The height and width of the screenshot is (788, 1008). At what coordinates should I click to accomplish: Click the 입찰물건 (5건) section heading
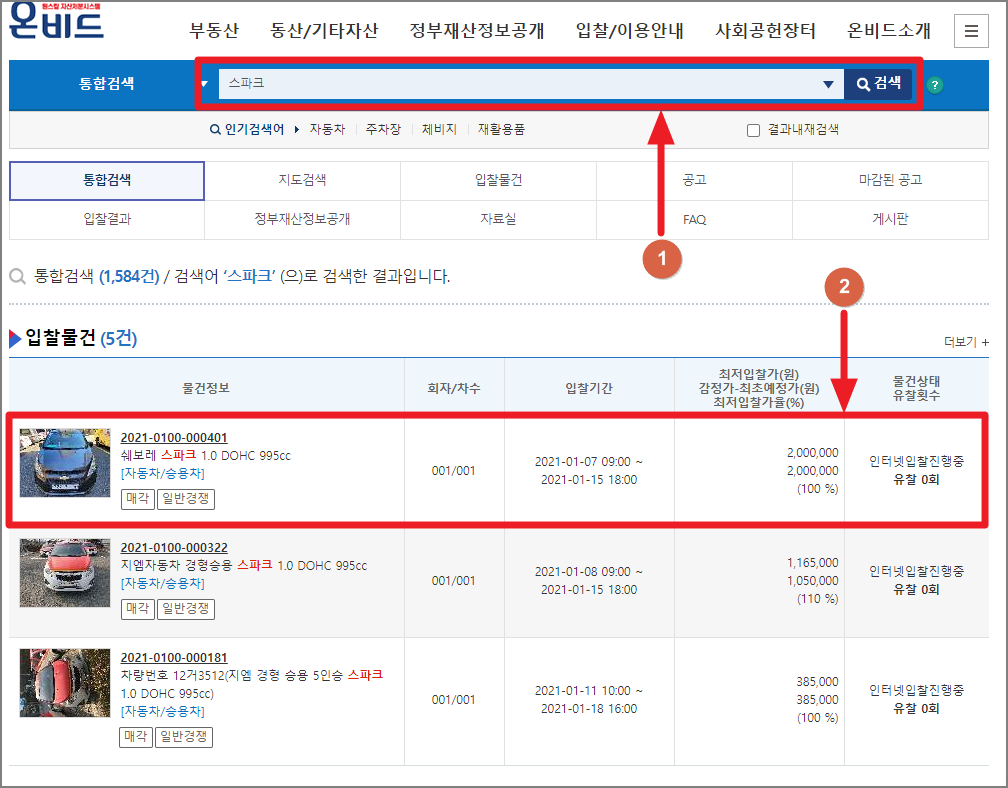(x=80, y=338)
